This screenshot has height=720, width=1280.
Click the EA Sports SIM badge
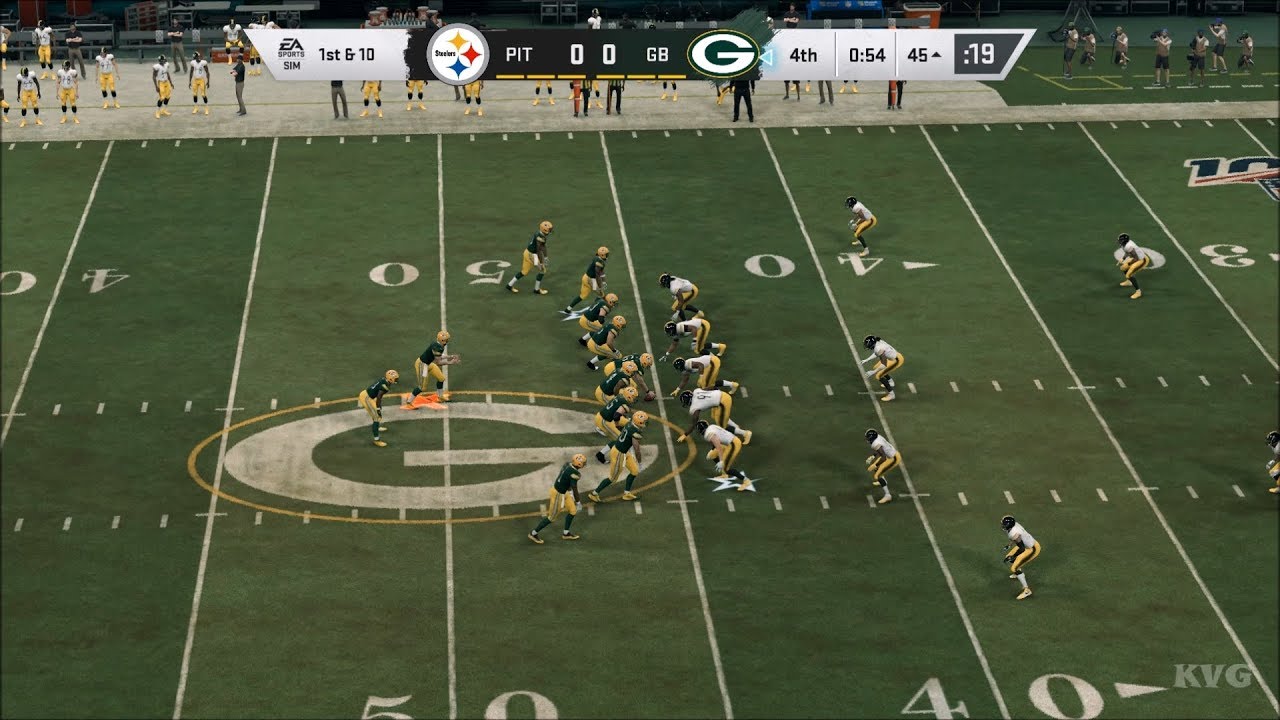pos(291,54)
